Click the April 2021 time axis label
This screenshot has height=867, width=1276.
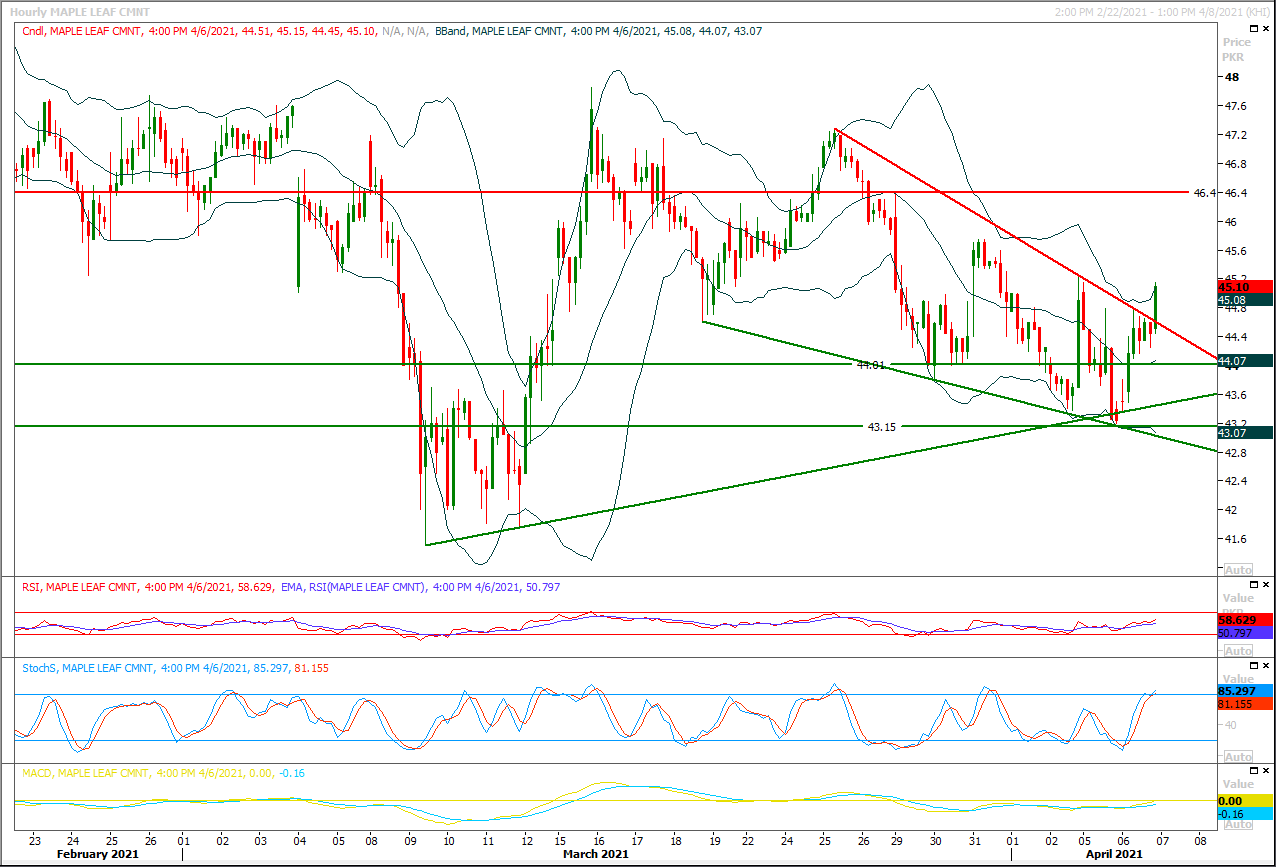[x=1115, y=854]
